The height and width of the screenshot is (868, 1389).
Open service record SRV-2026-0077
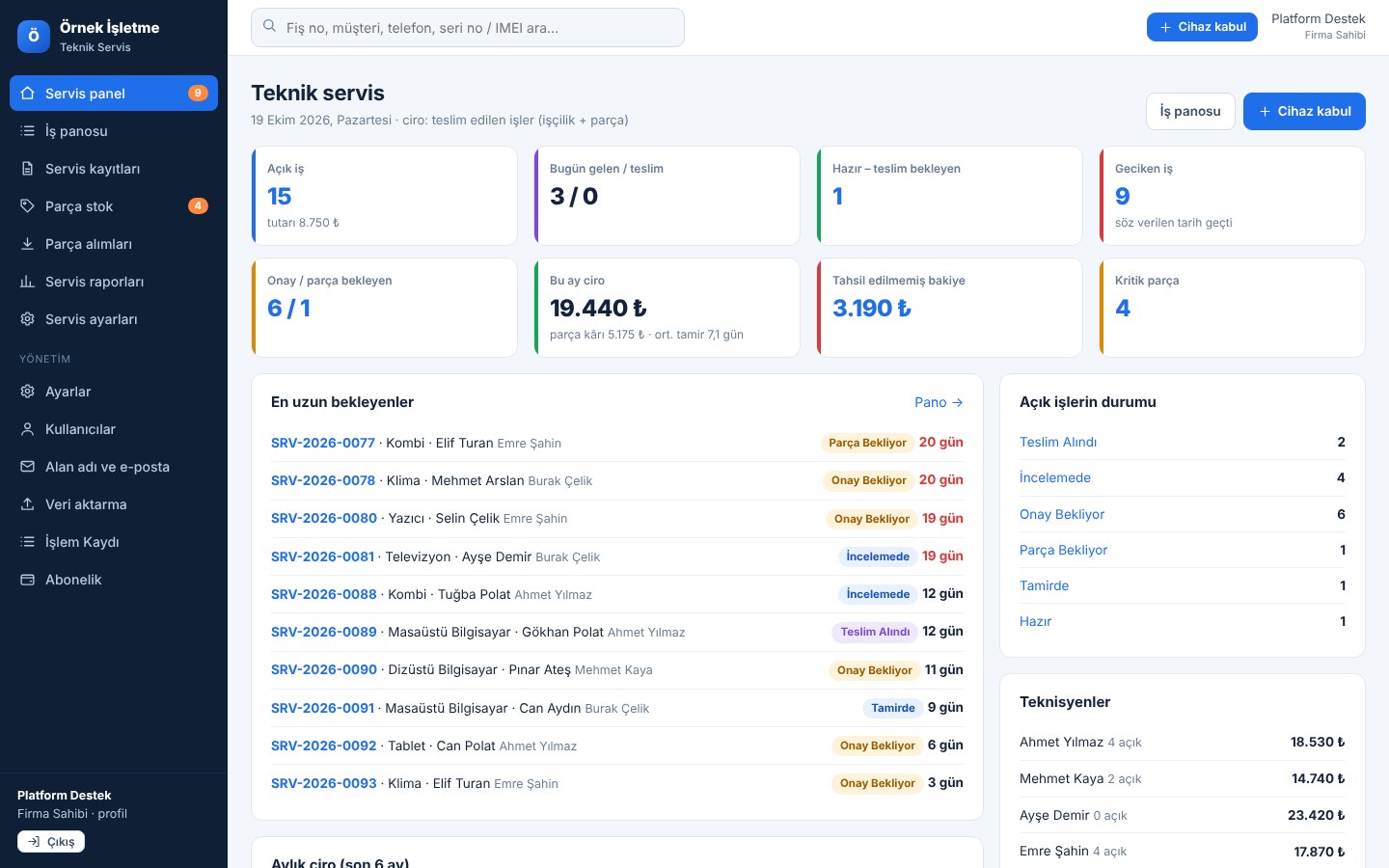click(x=323, y=443)
